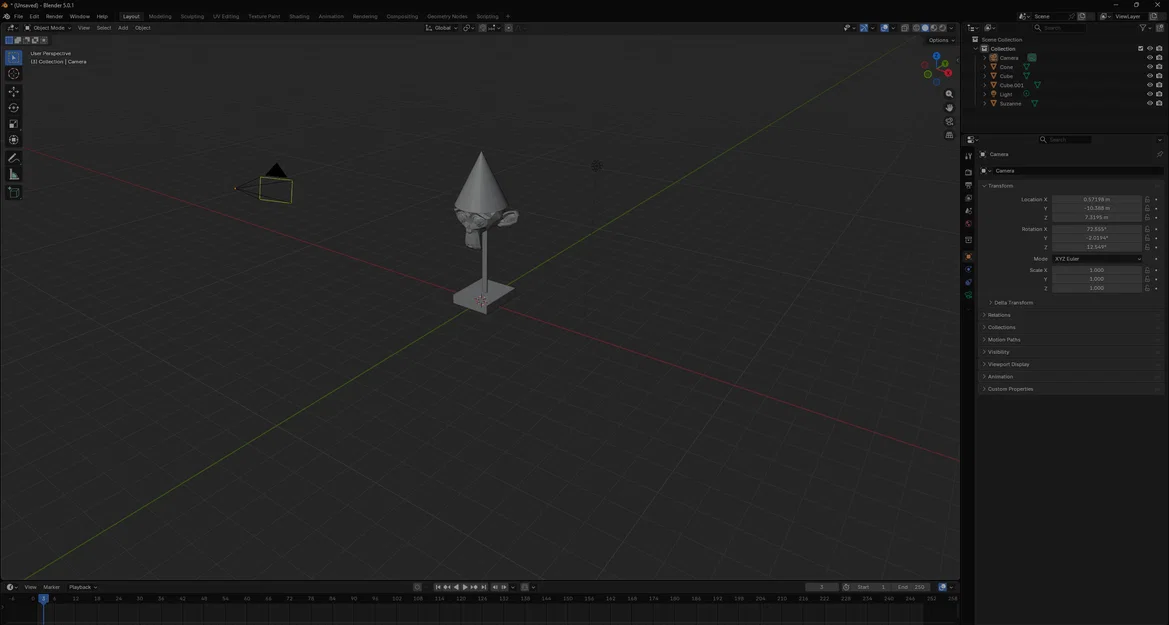Click the viewport zoom magnifier icon

949,94
